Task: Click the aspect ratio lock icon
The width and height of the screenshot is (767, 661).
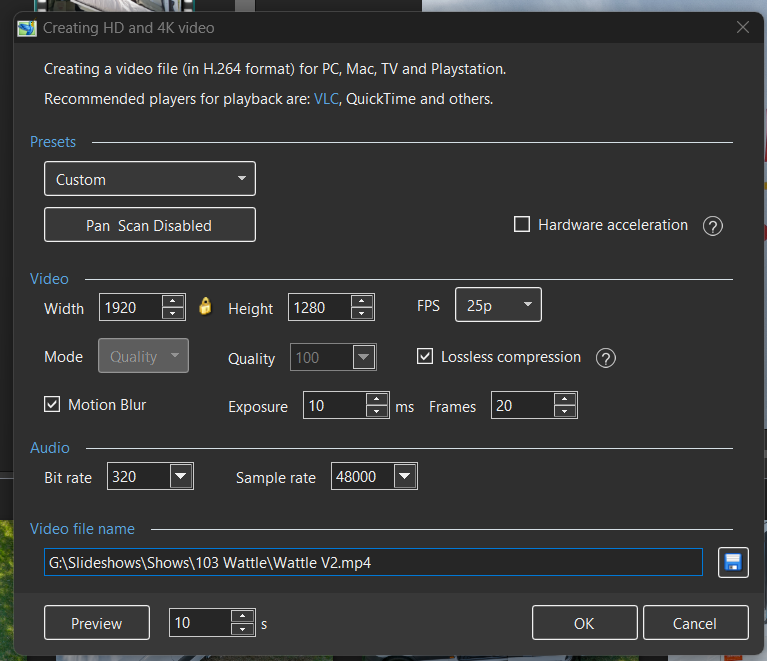Action: 205,307
